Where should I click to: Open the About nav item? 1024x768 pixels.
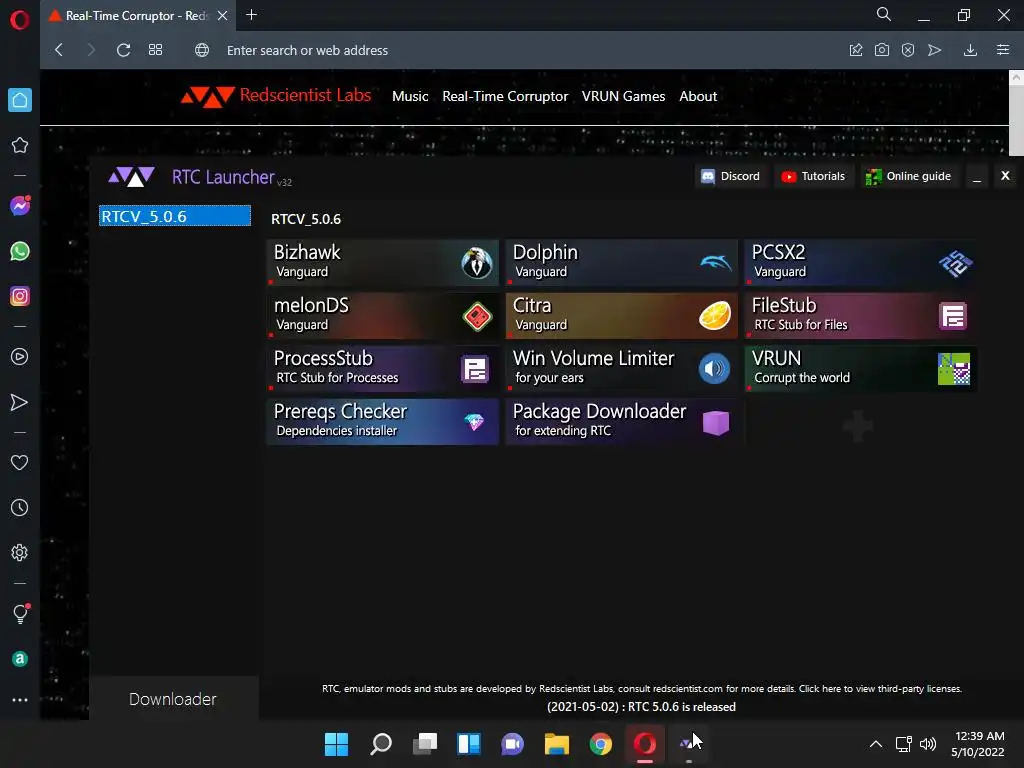point(697,96)
